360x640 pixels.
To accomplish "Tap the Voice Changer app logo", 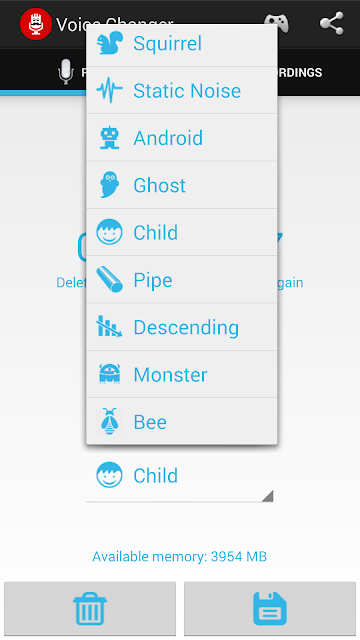I will (x=36, y=24).
